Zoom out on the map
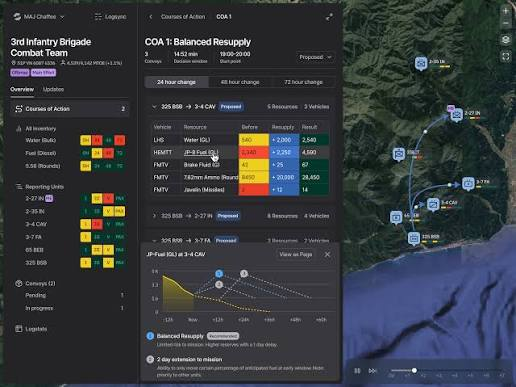Screen dimensions: 516x387 (506, 23)
